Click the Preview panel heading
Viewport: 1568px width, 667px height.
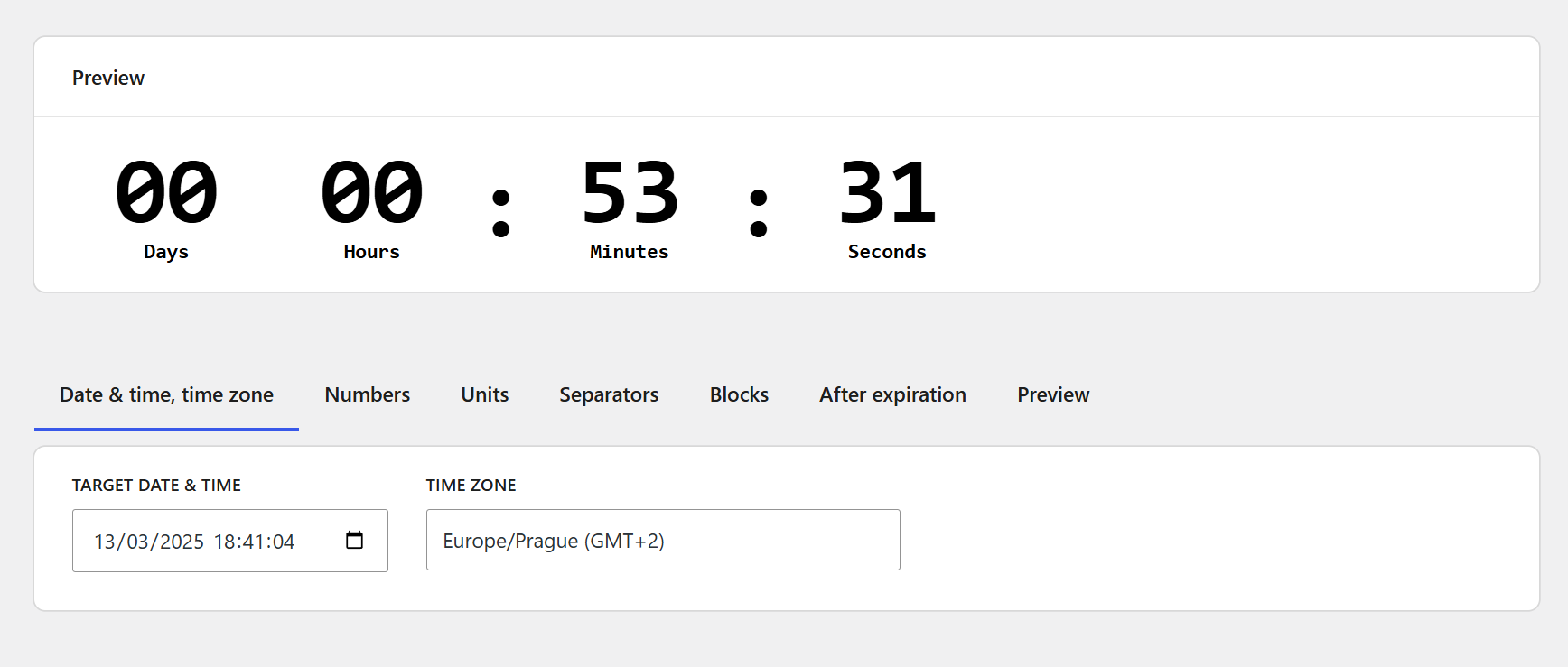[108, 78]
